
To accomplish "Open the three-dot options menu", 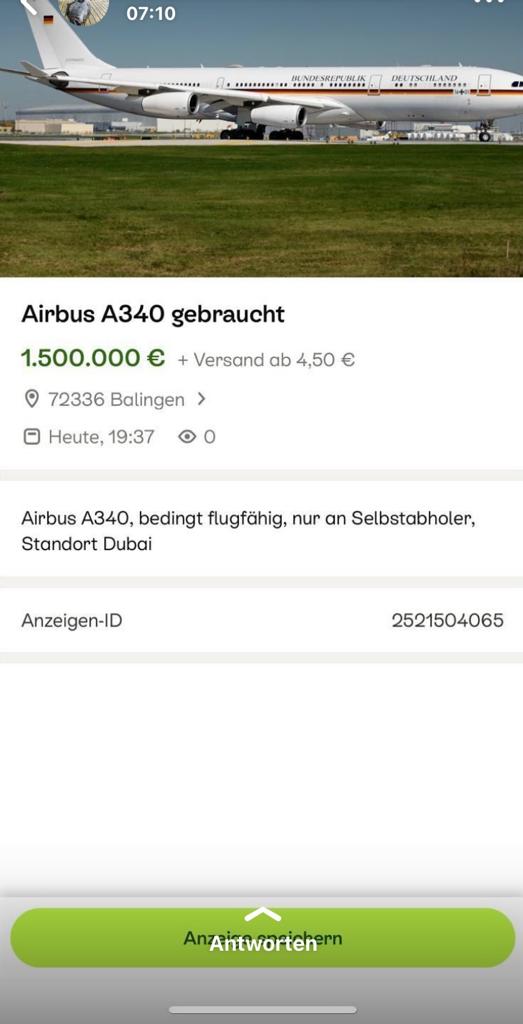I will point(489,3).
